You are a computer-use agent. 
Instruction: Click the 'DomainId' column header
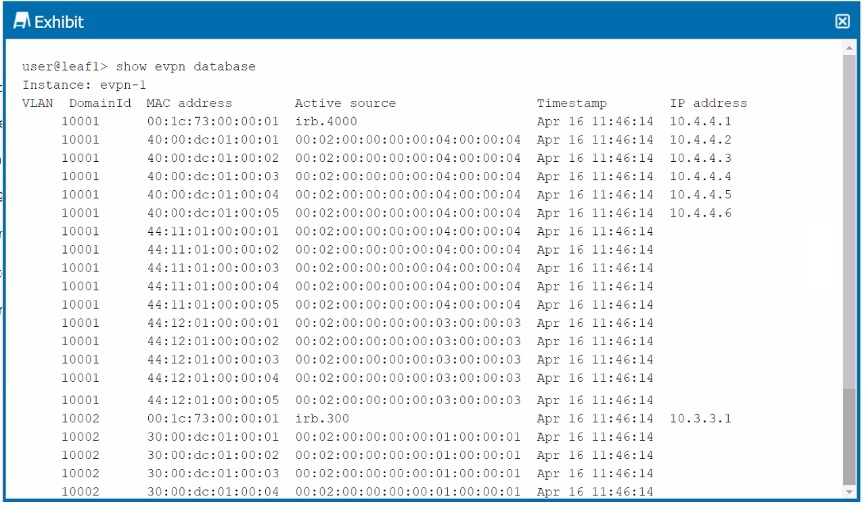(101, 103)
